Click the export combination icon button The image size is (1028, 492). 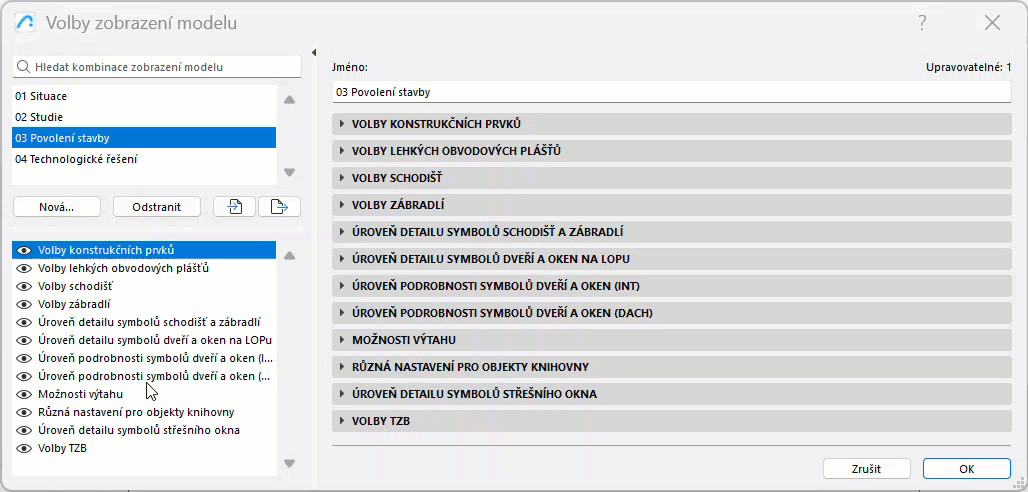click(x=279, y=207)
